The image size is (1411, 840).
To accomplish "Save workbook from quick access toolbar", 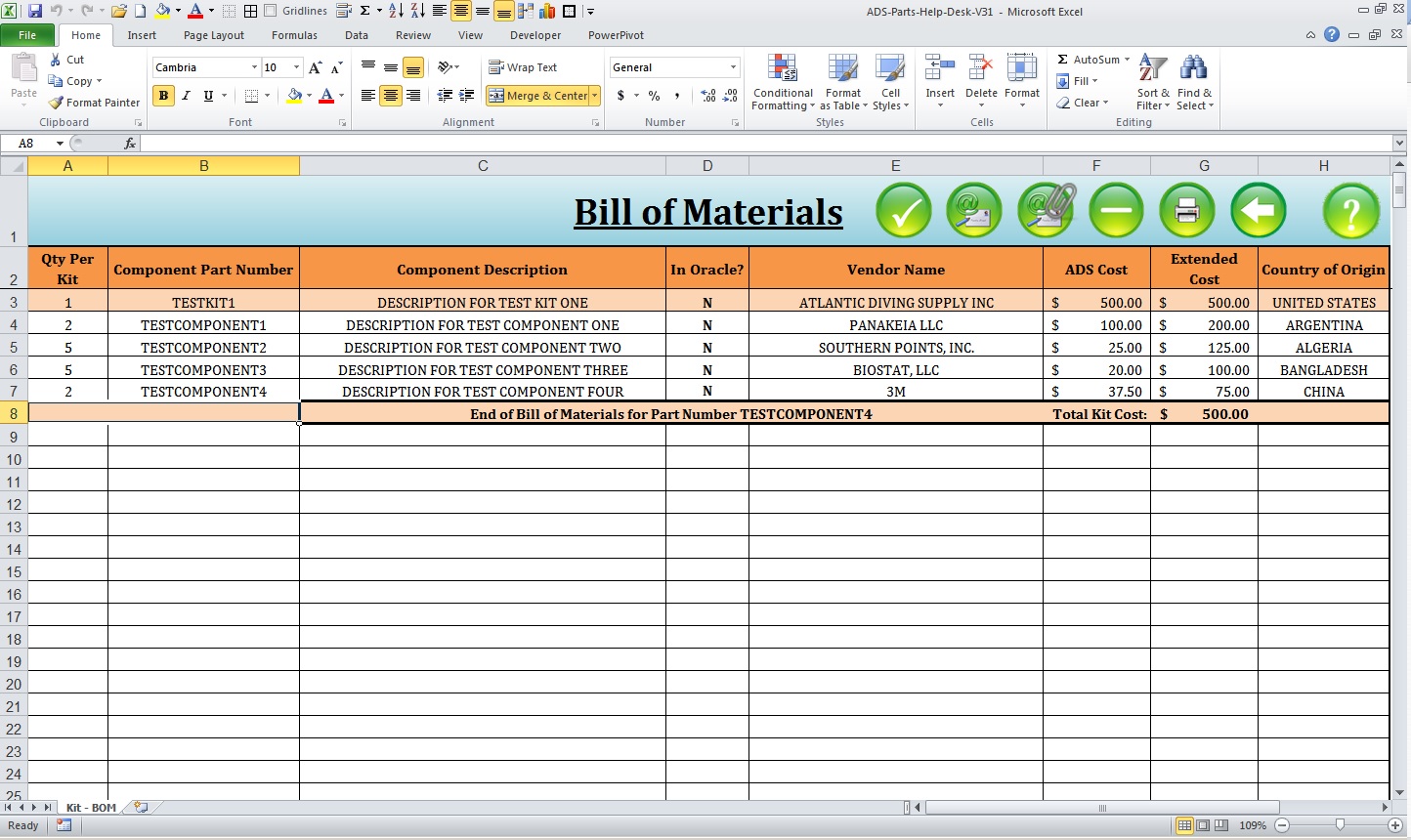I will point(35,11).
